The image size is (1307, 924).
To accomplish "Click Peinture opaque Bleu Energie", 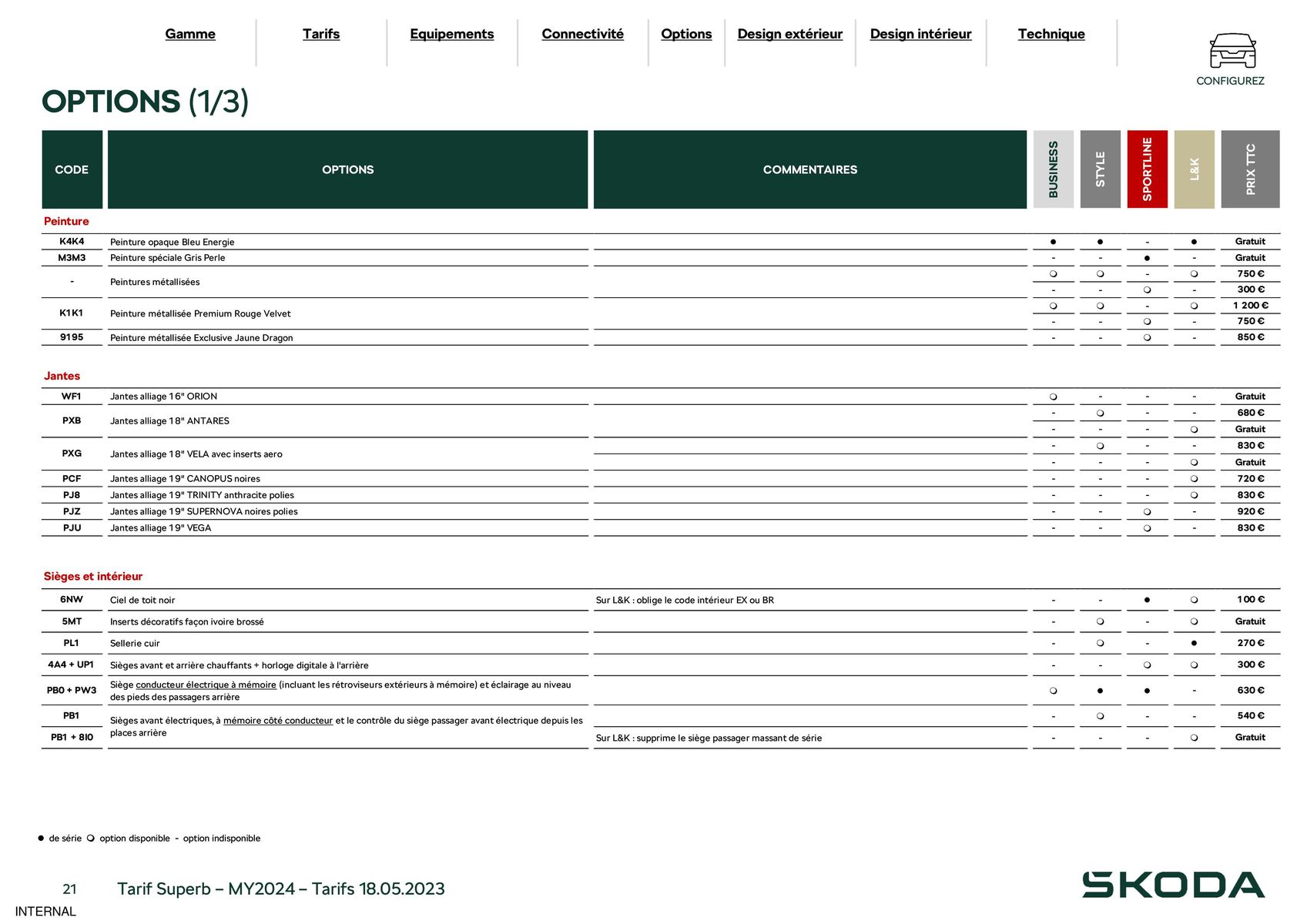I will coord(173,243).
